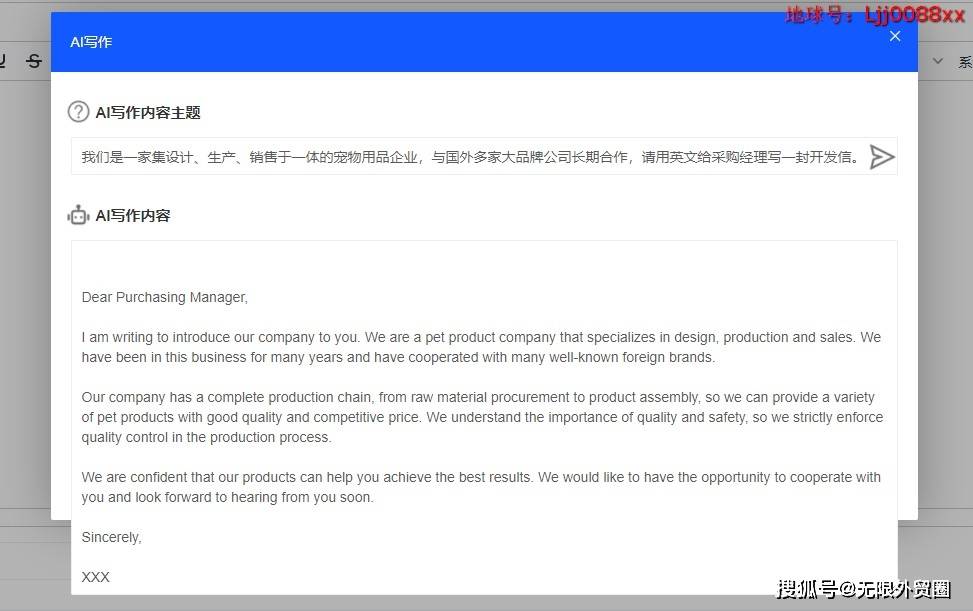The width and height of the screenshot is (973, 611).
Task: Open the dropdown chevron in background toolbar
Action: [938, 61]
